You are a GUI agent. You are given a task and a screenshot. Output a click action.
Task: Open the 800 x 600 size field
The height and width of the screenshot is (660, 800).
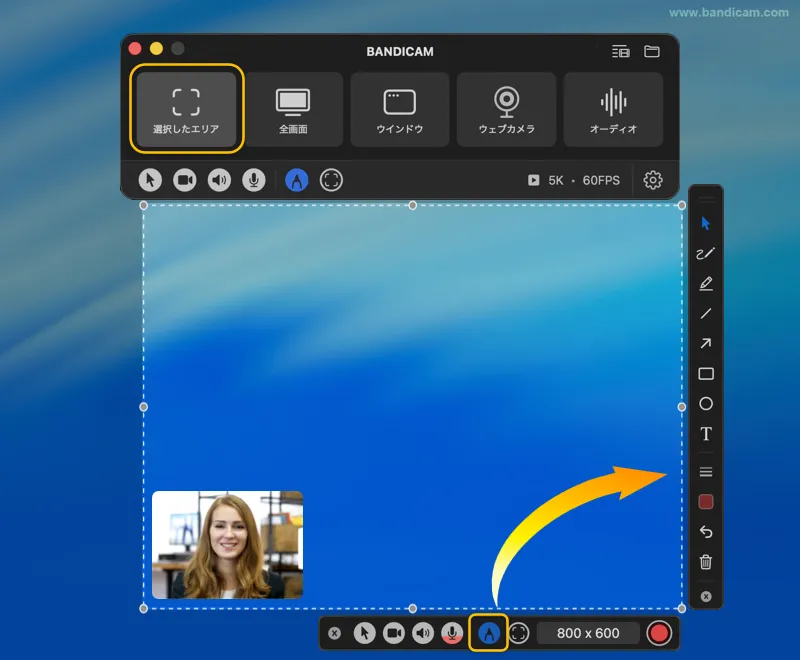[588, 633]
